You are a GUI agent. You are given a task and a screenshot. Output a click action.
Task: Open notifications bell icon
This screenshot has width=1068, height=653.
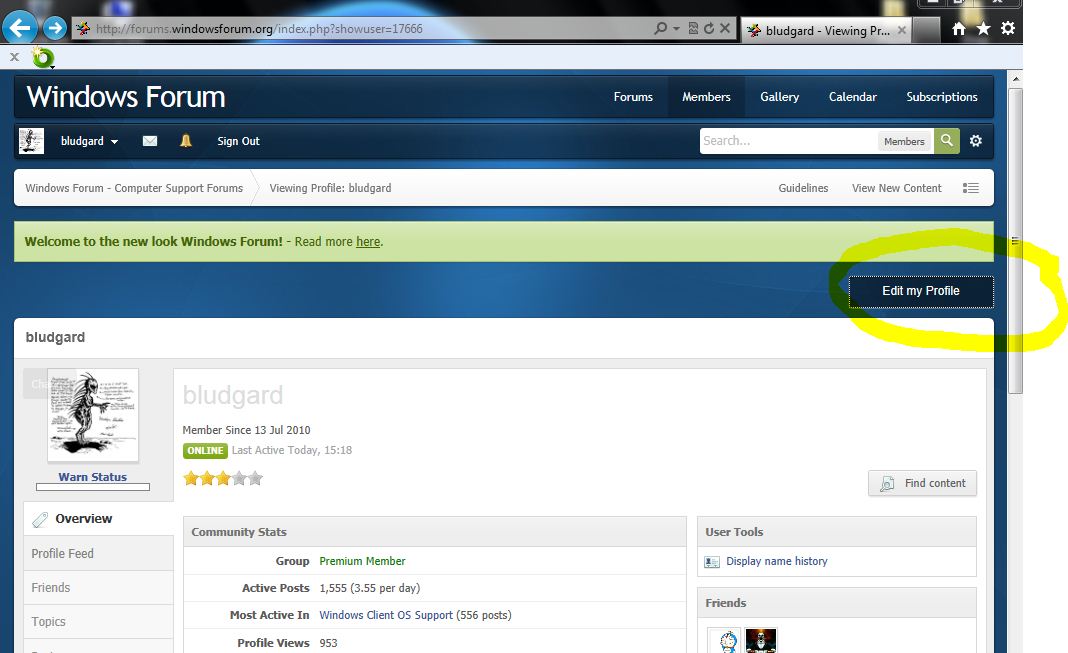tap(186, 141)
